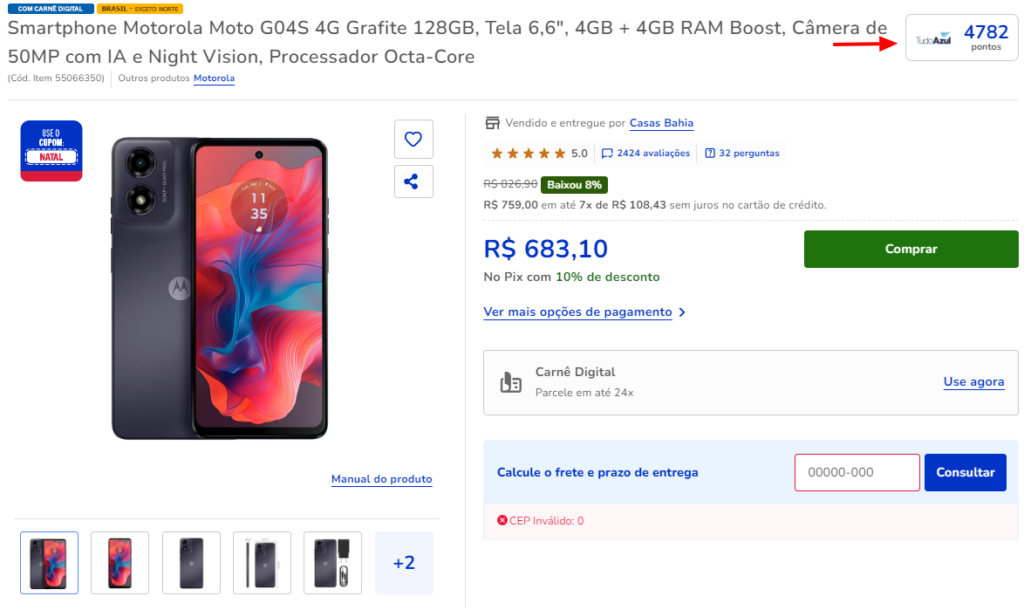Click the share icon button
Viewport: 1024px width, 610px height.
(x=413, y=182)
